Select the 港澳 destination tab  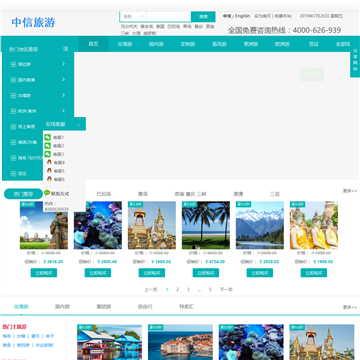click(238, 194)
